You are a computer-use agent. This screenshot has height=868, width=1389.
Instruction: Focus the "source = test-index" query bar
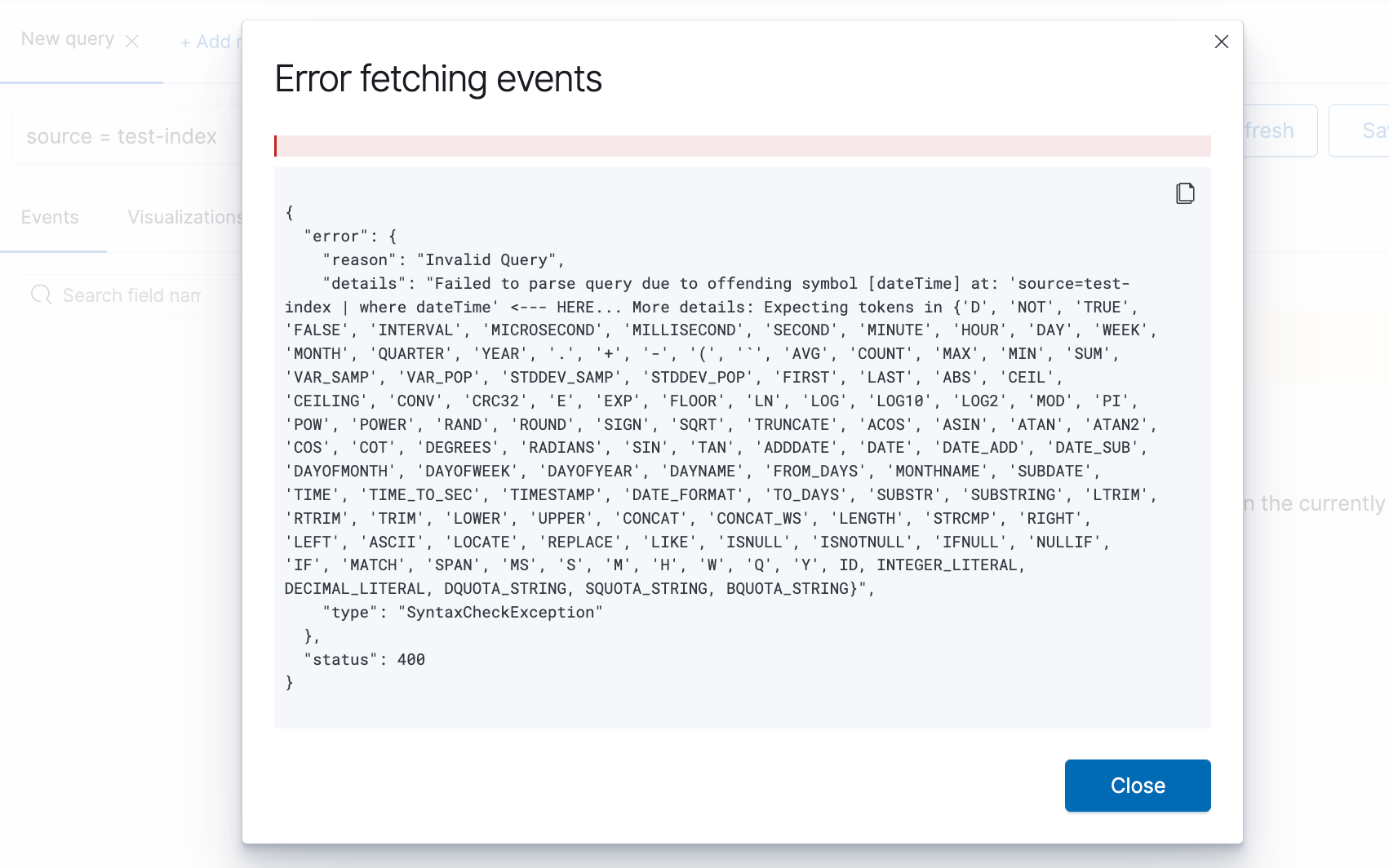(120, 135)
